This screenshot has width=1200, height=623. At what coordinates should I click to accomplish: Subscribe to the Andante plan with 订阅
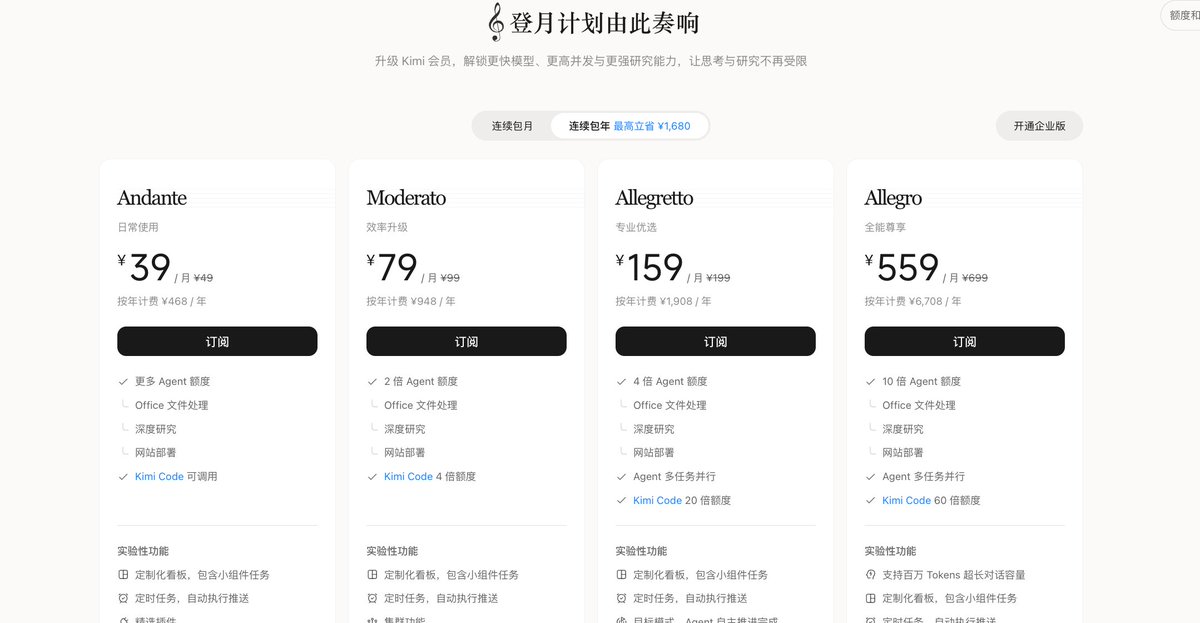point(217,341)
